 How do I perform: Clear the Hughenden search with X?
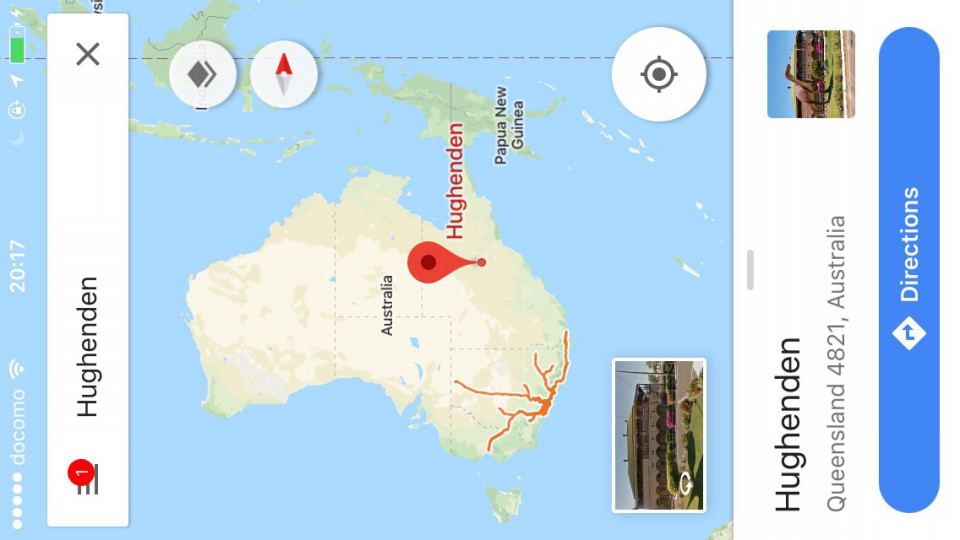point(88,54)
